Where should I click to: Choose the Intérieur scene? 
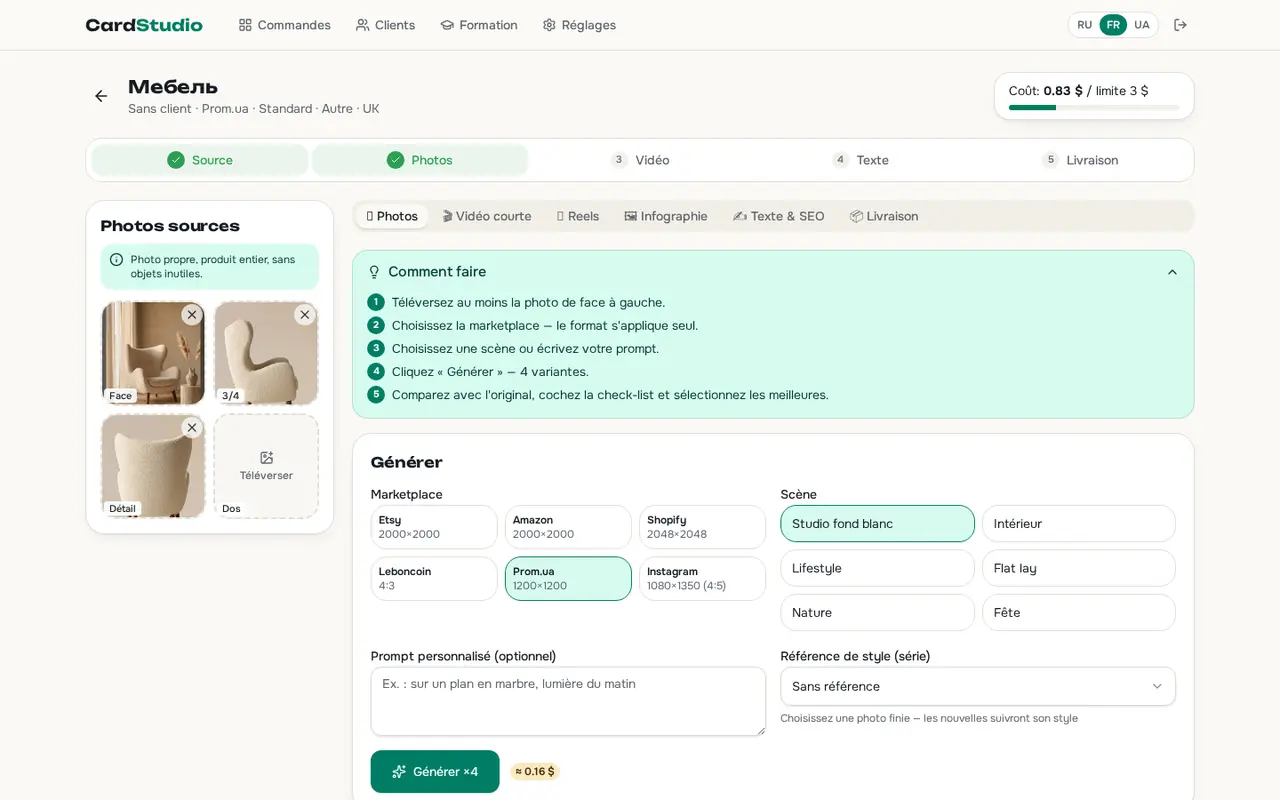click(x=1079, y=524)
